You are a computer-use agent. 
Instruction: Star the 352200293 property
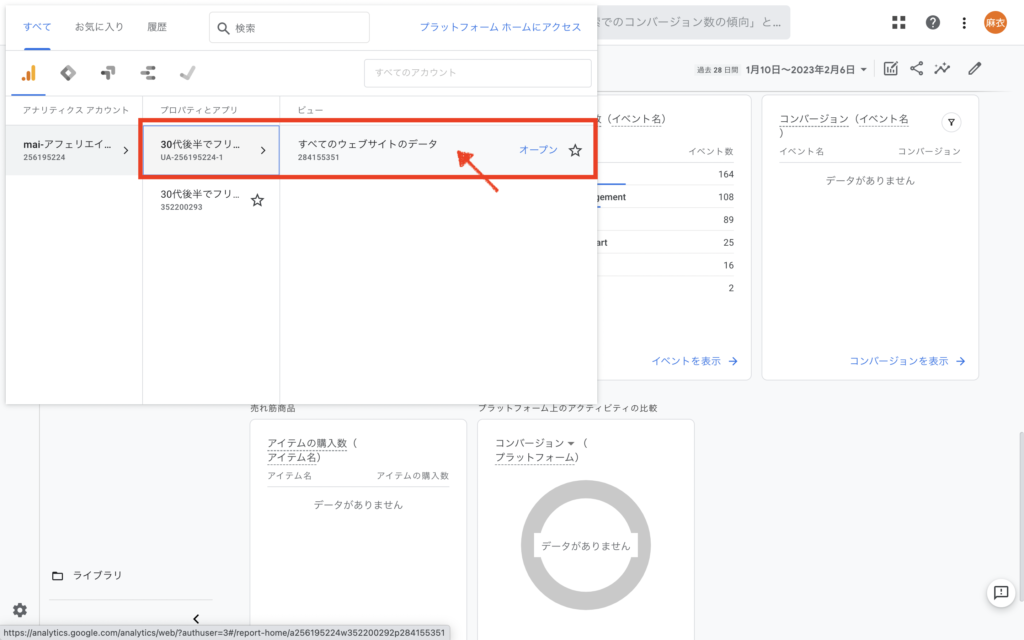click(257, 200)
